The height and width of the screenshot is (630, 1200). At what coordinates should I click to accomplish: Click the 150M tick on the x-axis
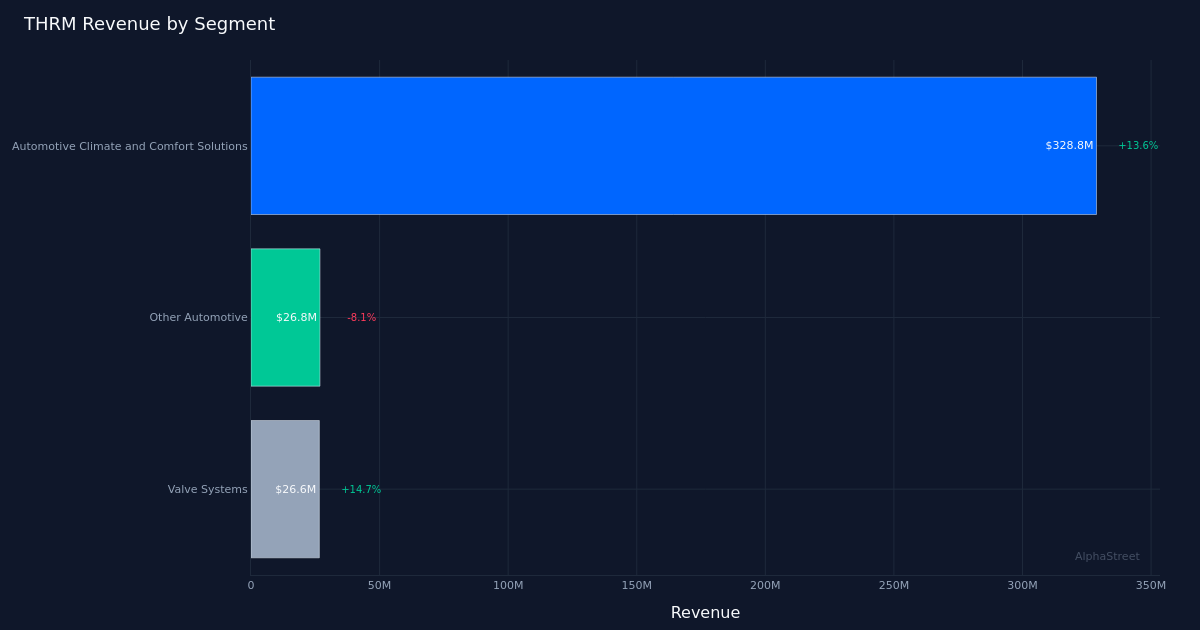(x=636, y=584)
